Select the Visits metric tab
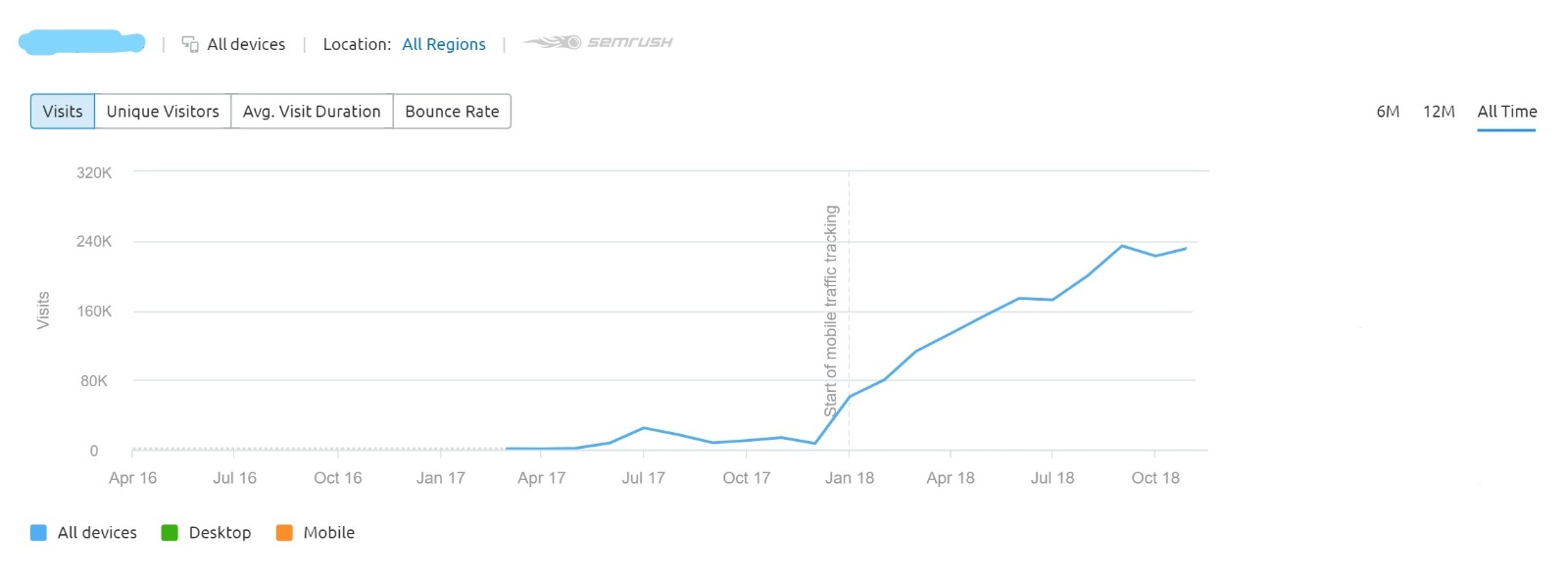Screen dimensions: 1568x578 [x=63, y=112]
